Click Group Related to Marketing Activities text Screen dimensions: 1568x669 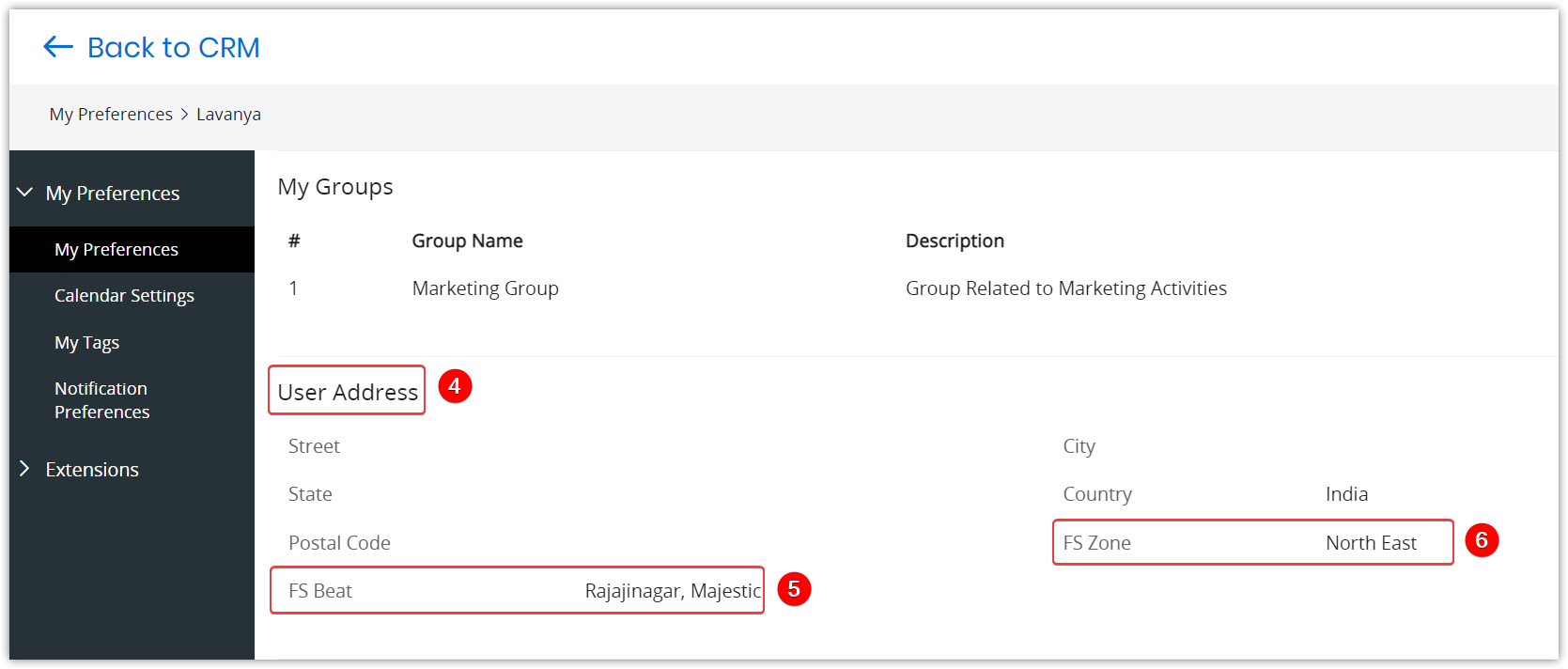coord(1066,288)
